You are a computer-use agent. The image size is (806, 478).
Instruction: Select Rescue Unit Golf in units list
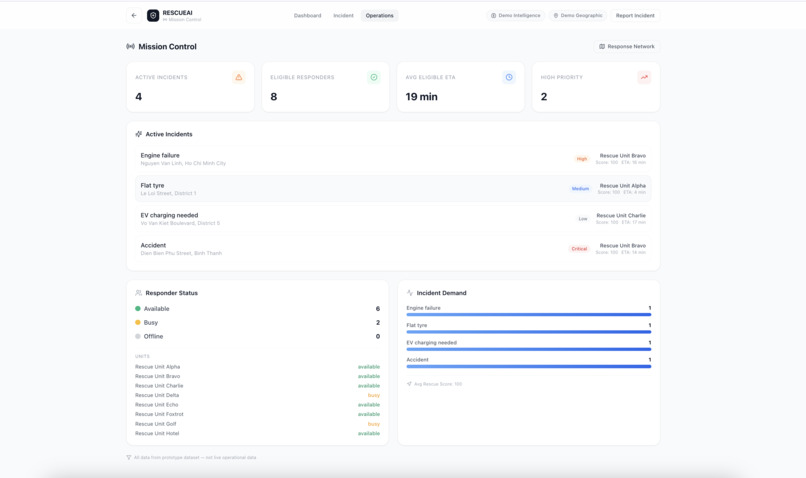pos(155,424)
